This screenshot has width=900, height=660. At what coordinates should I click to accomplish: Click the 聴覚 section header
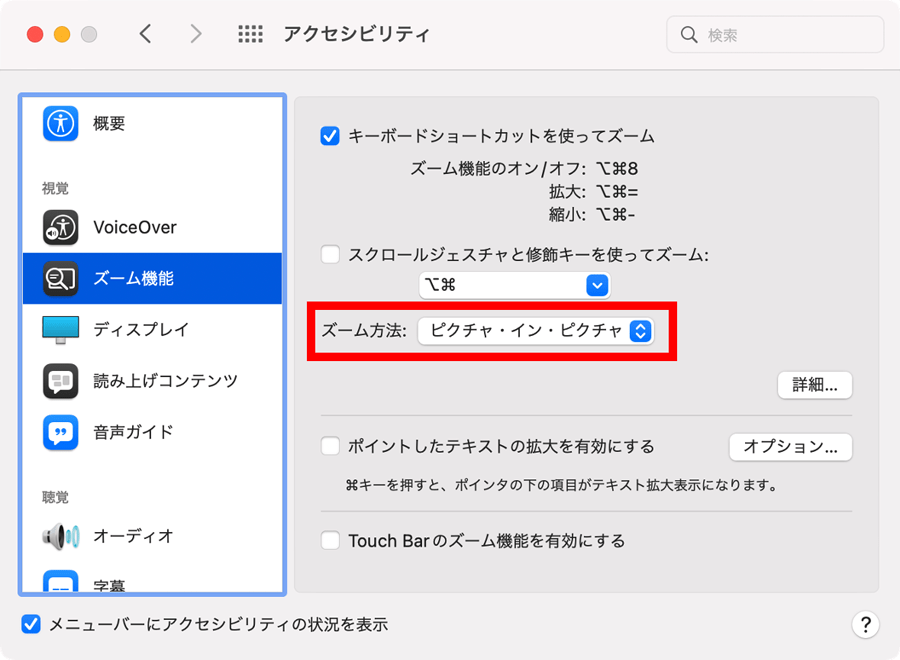click(x=55, y=498)
